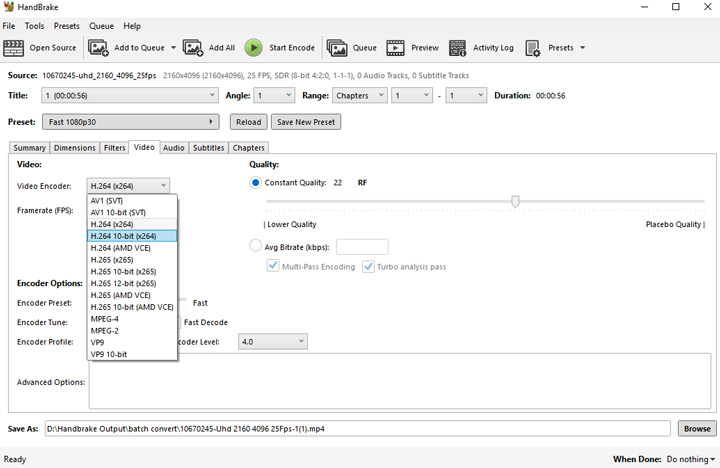
Task: Select the Avg Bitrate radio button
Action: click(256, 246)
